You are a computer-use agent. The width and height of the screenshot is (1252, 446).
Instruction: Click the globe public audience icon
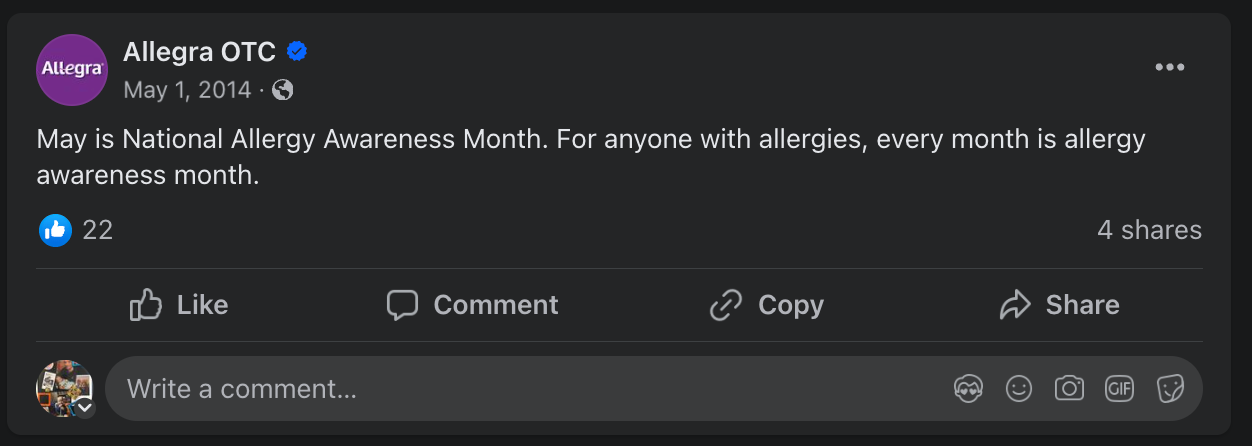283,90
